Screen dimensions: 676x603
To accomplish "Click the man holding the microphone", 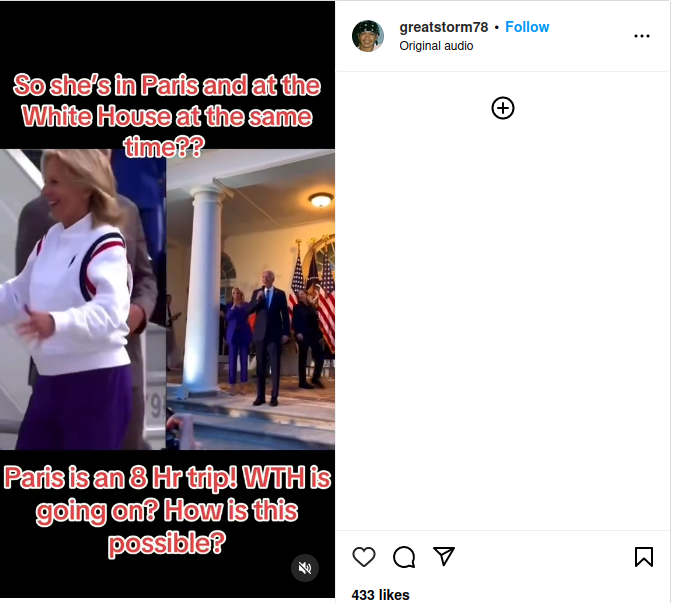I will tap(269, 337).
